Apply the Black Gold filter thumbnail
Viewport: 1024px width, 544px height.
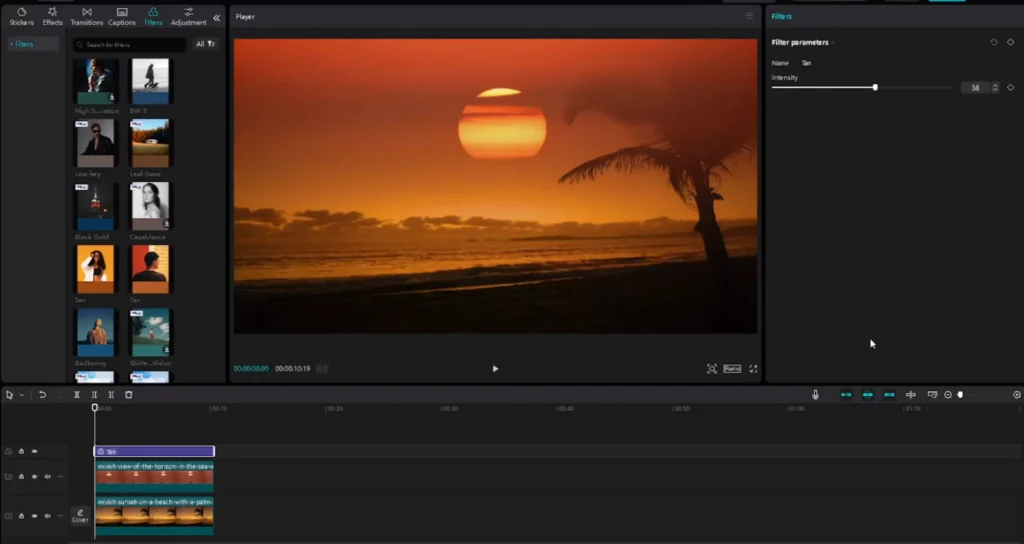pos(95,206)
